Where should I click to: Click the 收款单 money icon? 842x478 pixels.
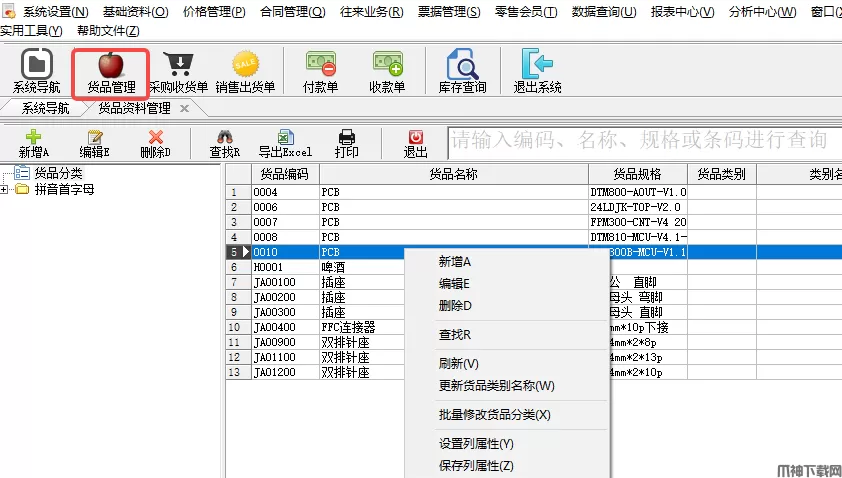[x=387, y=63]
